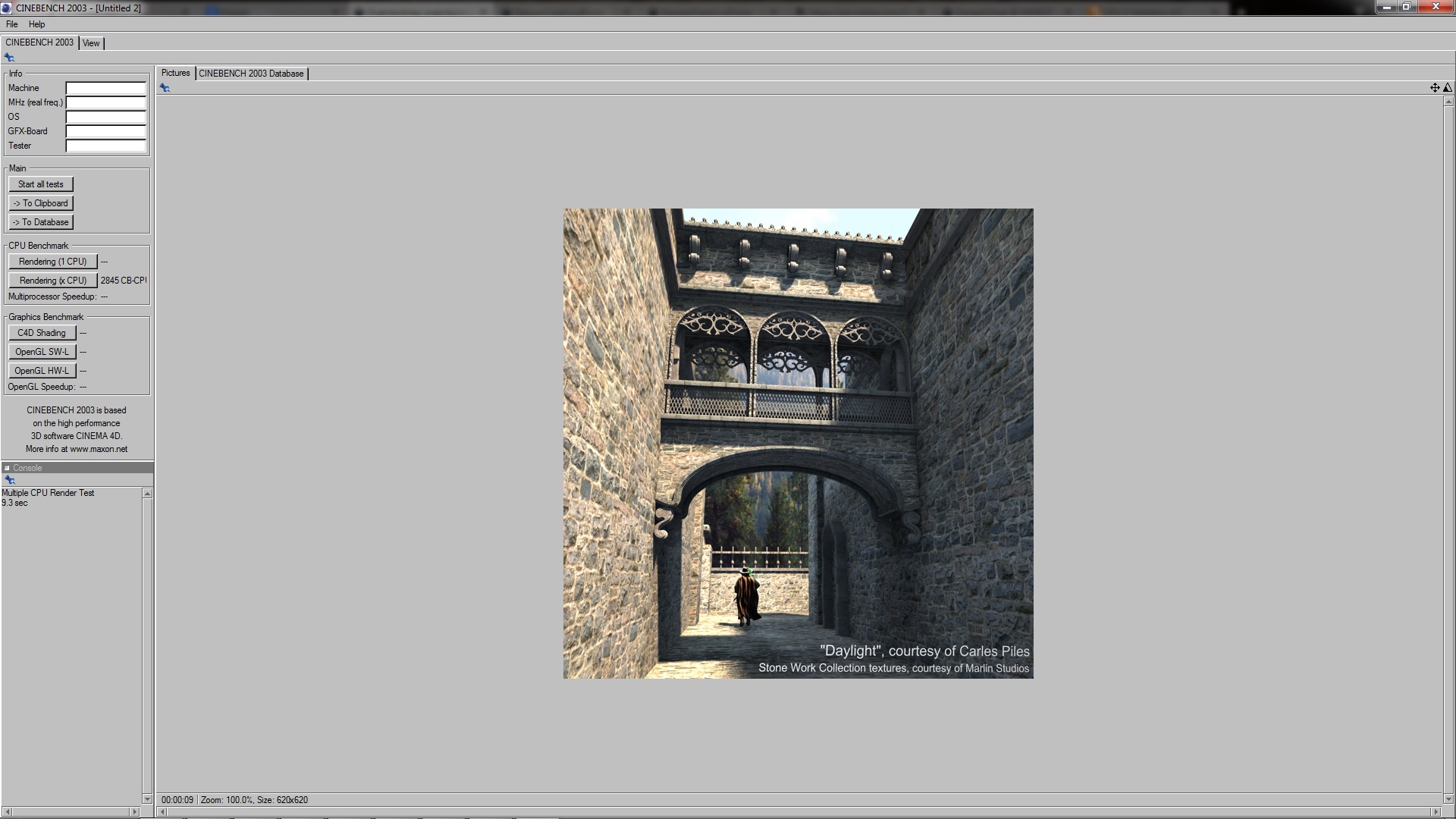Click the 00:00:09 render time in status bar
The height and width of the screenshot is (819, 1456).
[x=177, y=800]
